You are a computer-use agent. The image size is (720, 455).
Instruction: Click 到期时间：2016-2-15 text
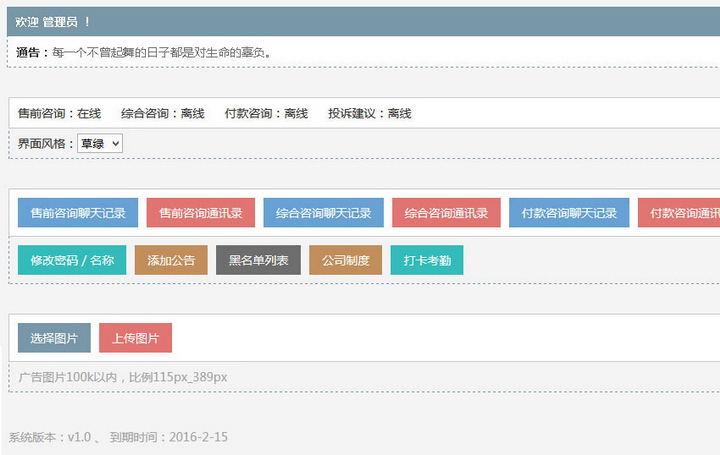pyautogui.click(x=169, y=437)
